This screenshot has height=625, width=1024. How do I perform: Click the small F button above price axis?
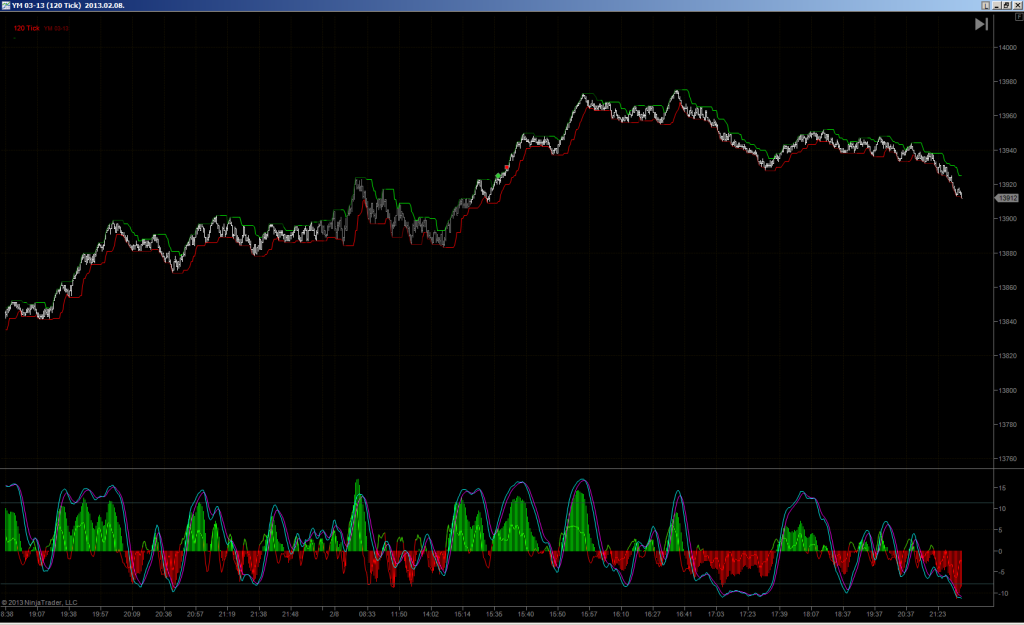pos(1019,17)
